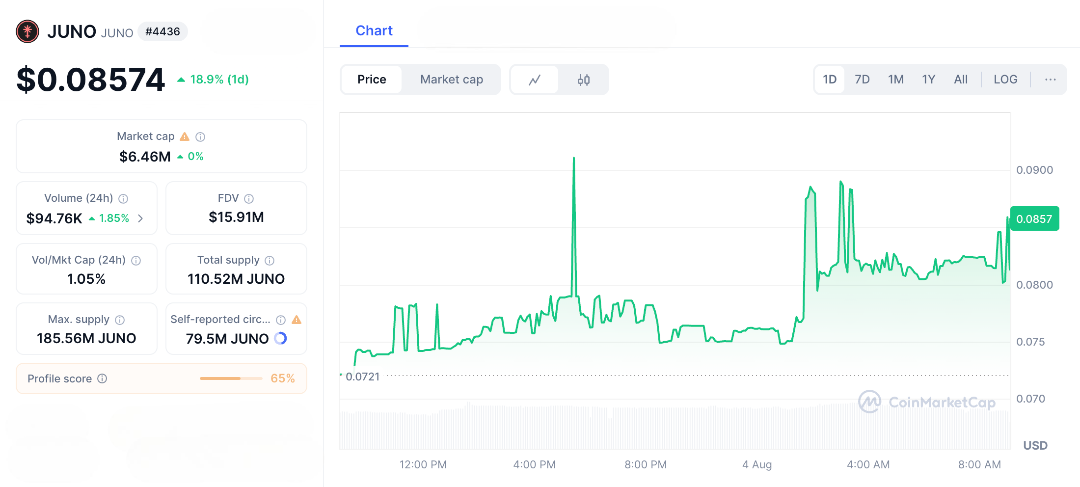1080x487 pixels.
Task: Click the green 0.0857 current price label
Action: [1034, 218]
